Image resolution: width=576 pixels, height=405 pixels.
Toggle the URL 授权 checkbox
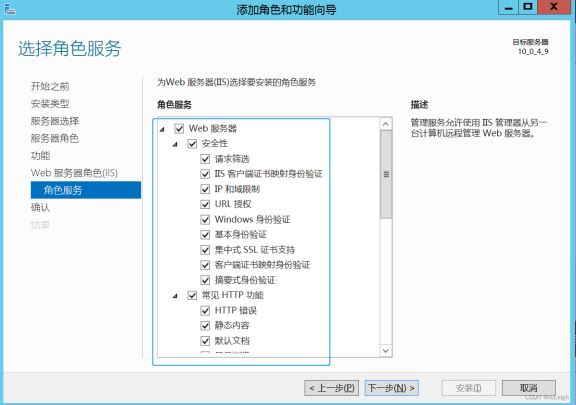[x=205, y=204]
